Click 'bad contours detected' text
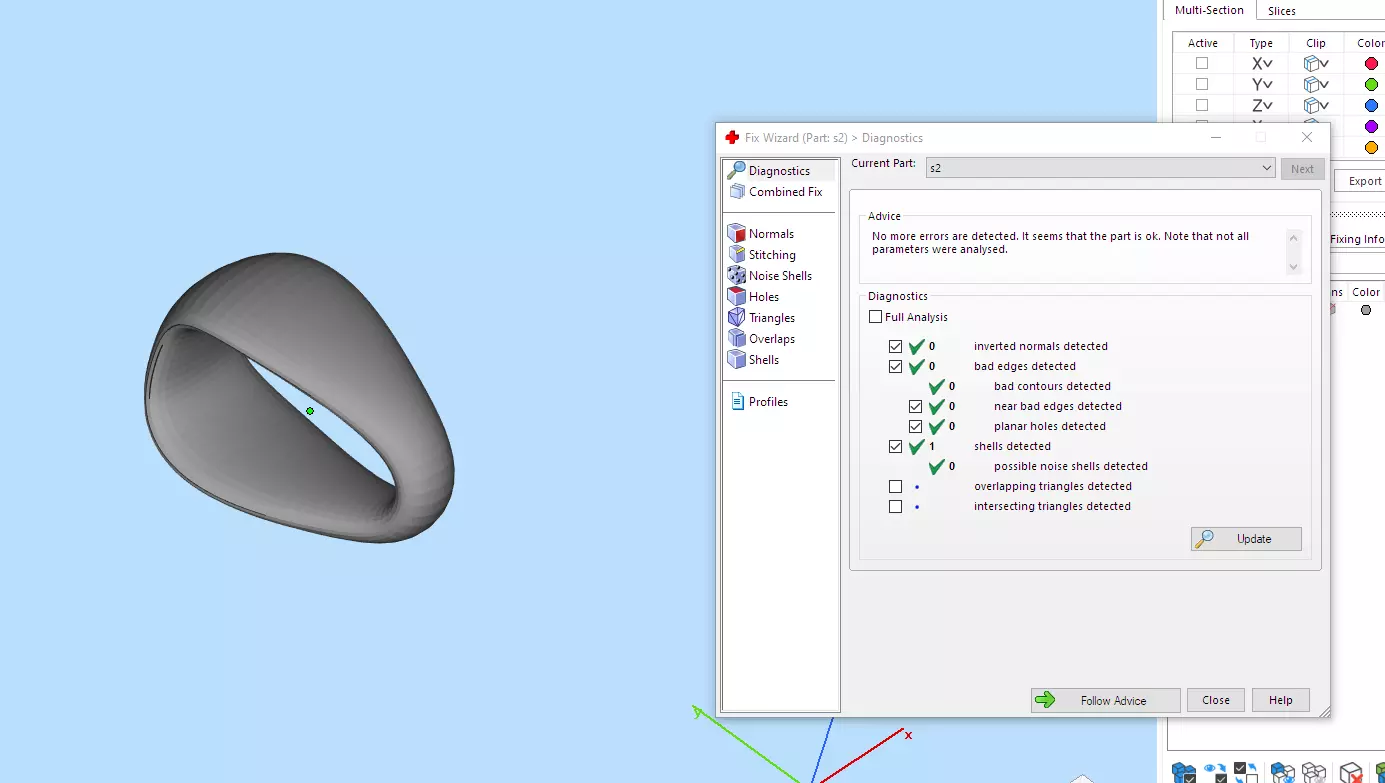This screenshot has width=1385, height=783. [1052, 386]
